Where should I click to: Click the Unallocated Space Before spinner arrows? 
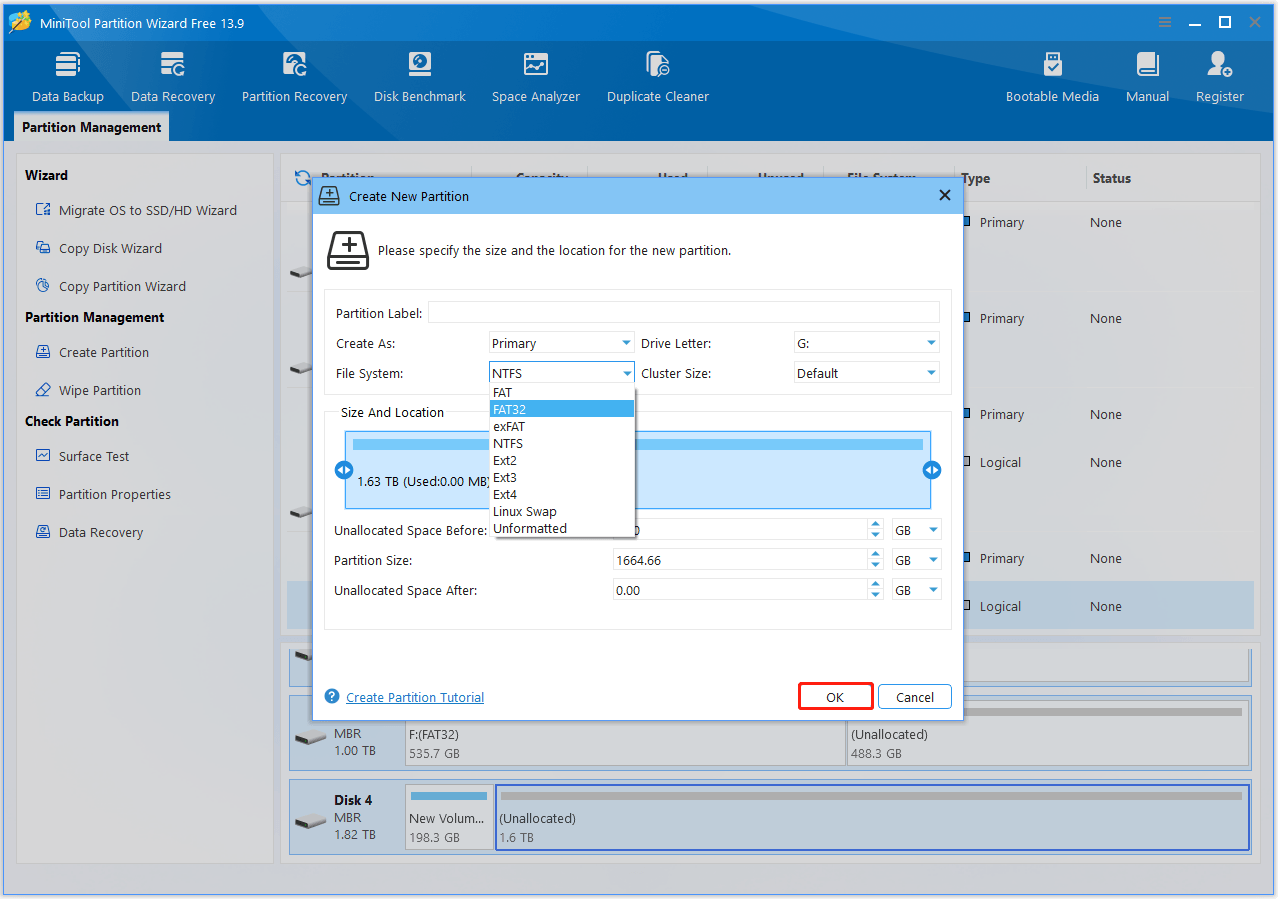876,530
